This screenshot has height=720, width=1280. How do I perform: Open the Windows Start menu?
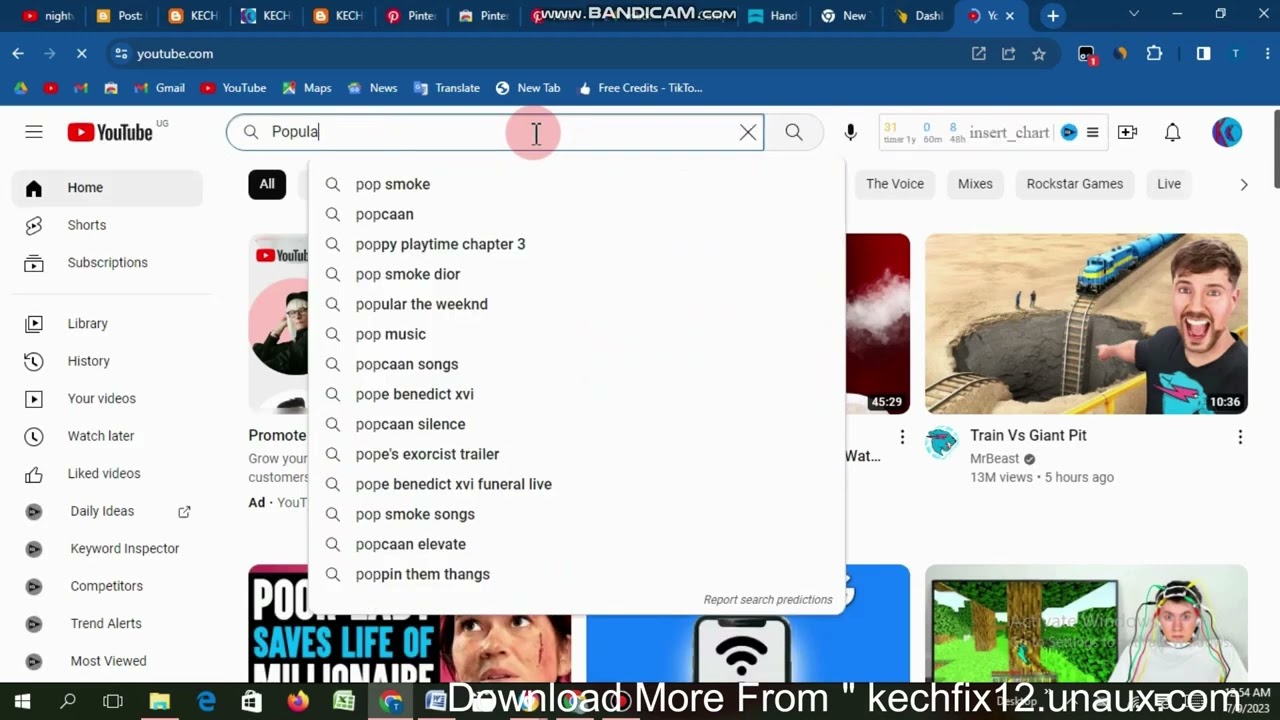click(22, 702)
